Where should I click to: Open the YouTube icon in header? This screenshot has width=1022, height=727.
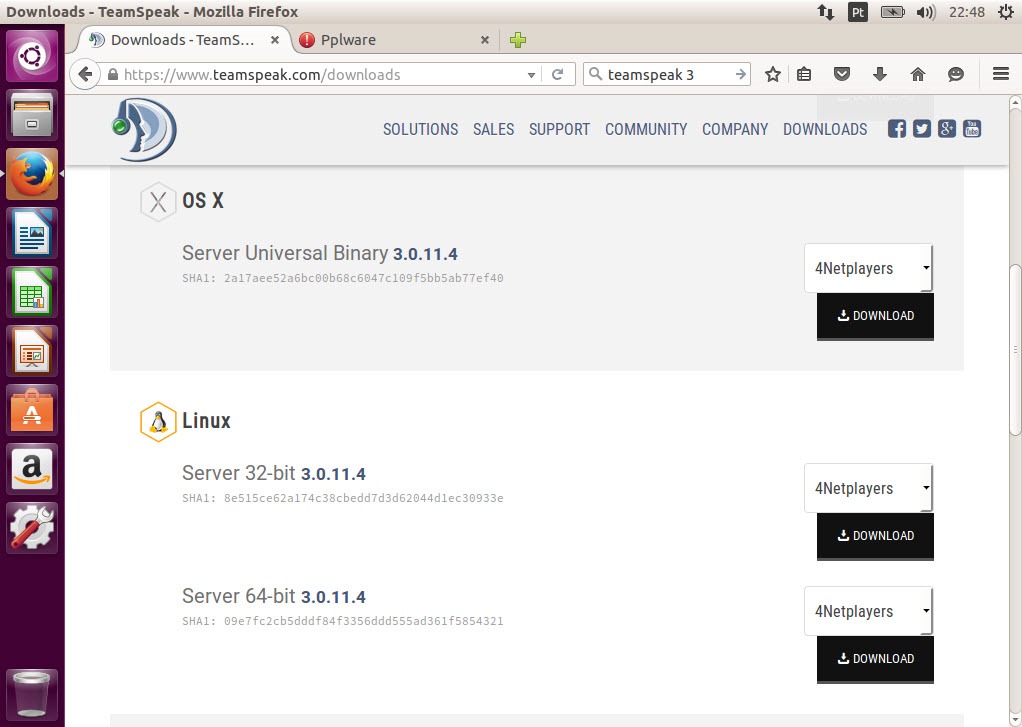(971, 129)
